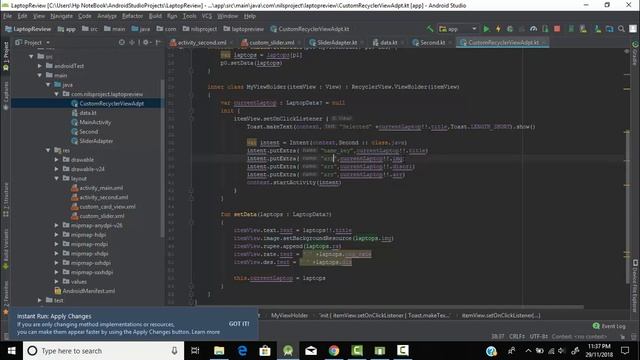
Task: Open File Explorer from taskbar
Action: tap(219, 351)
